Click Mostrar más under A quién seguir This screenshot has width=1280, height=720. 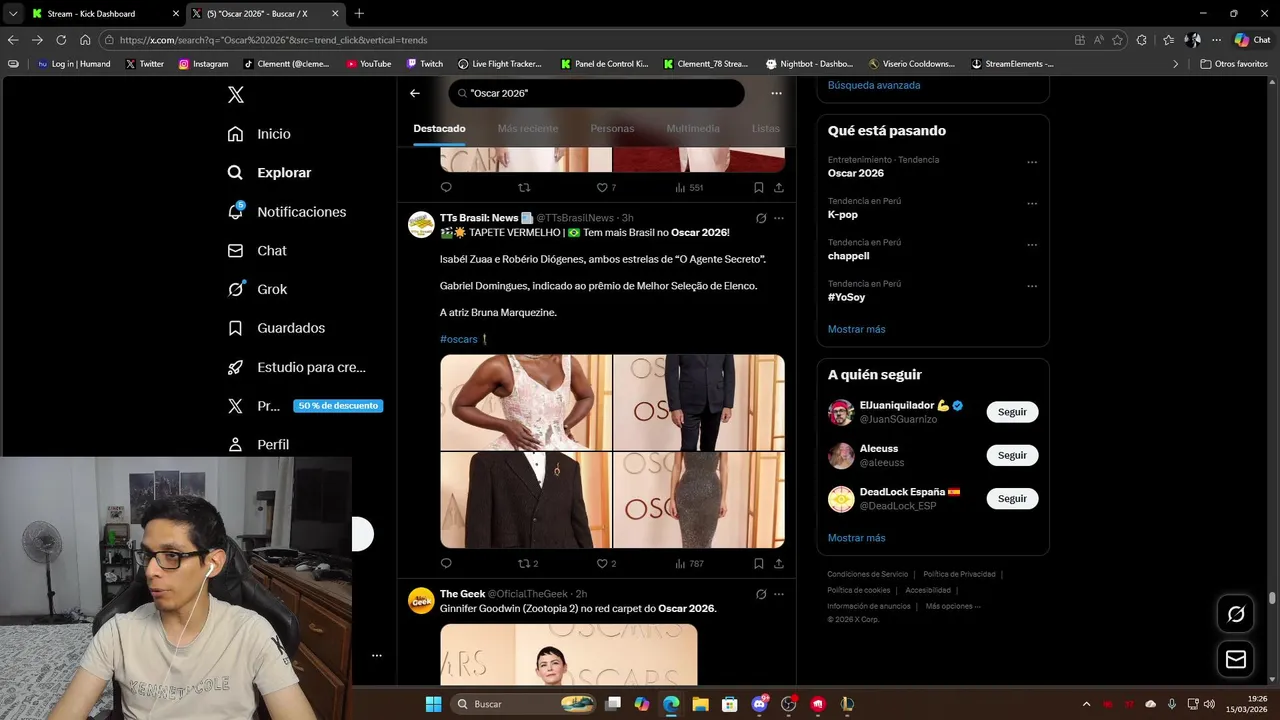856,538
